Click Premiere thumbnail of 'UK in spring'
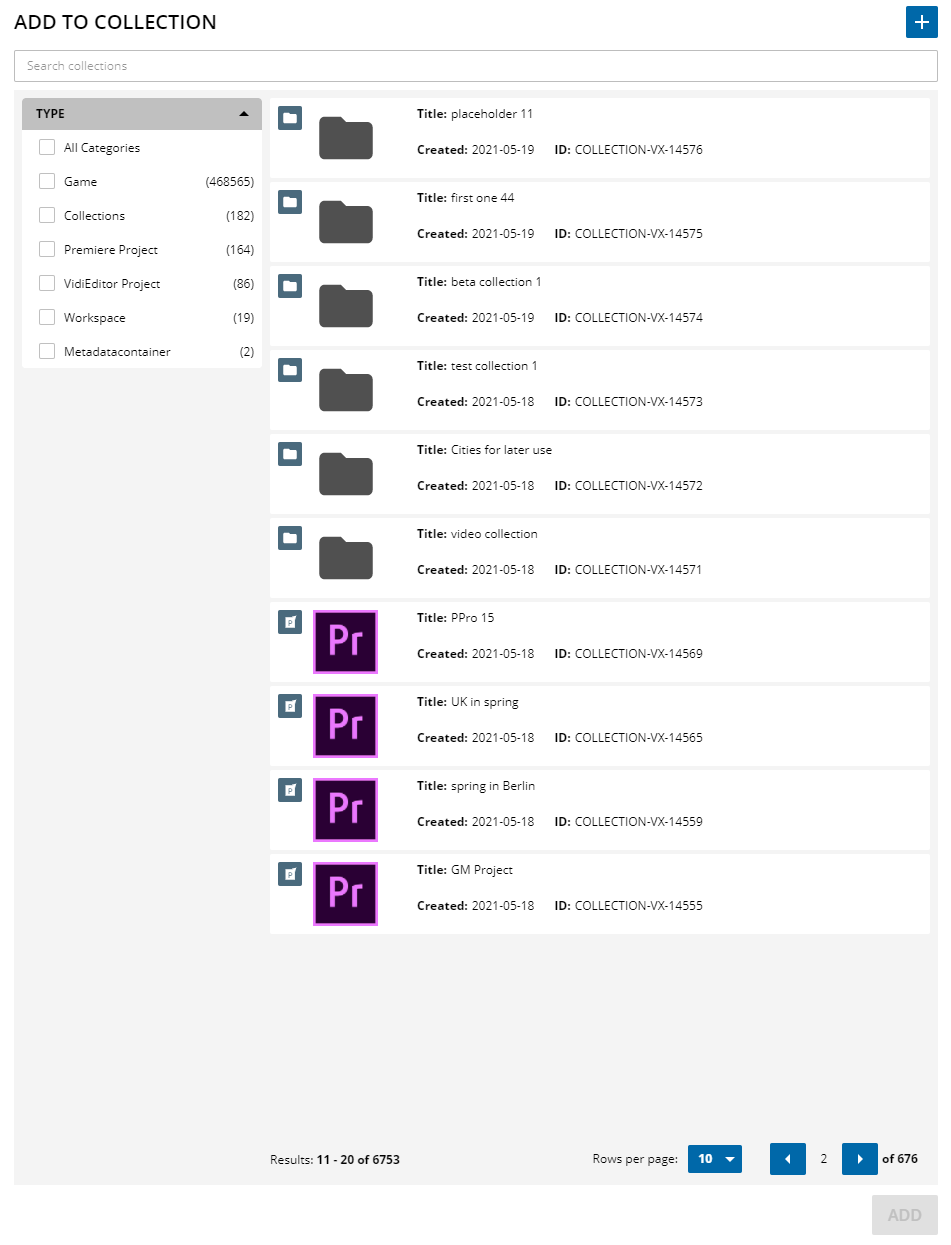 click(x=345, y=726)
